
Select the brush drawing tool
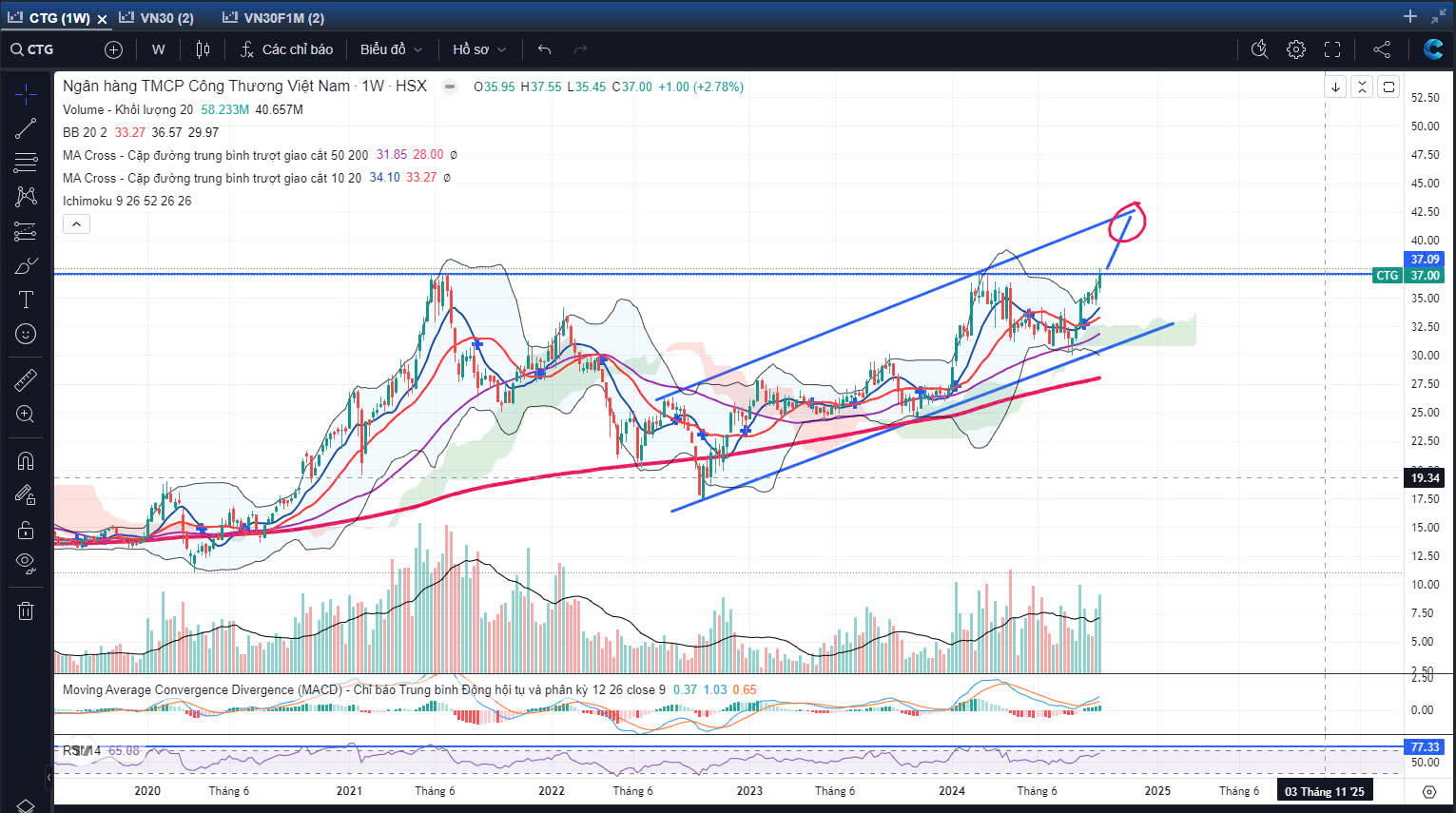pos(26,265)
